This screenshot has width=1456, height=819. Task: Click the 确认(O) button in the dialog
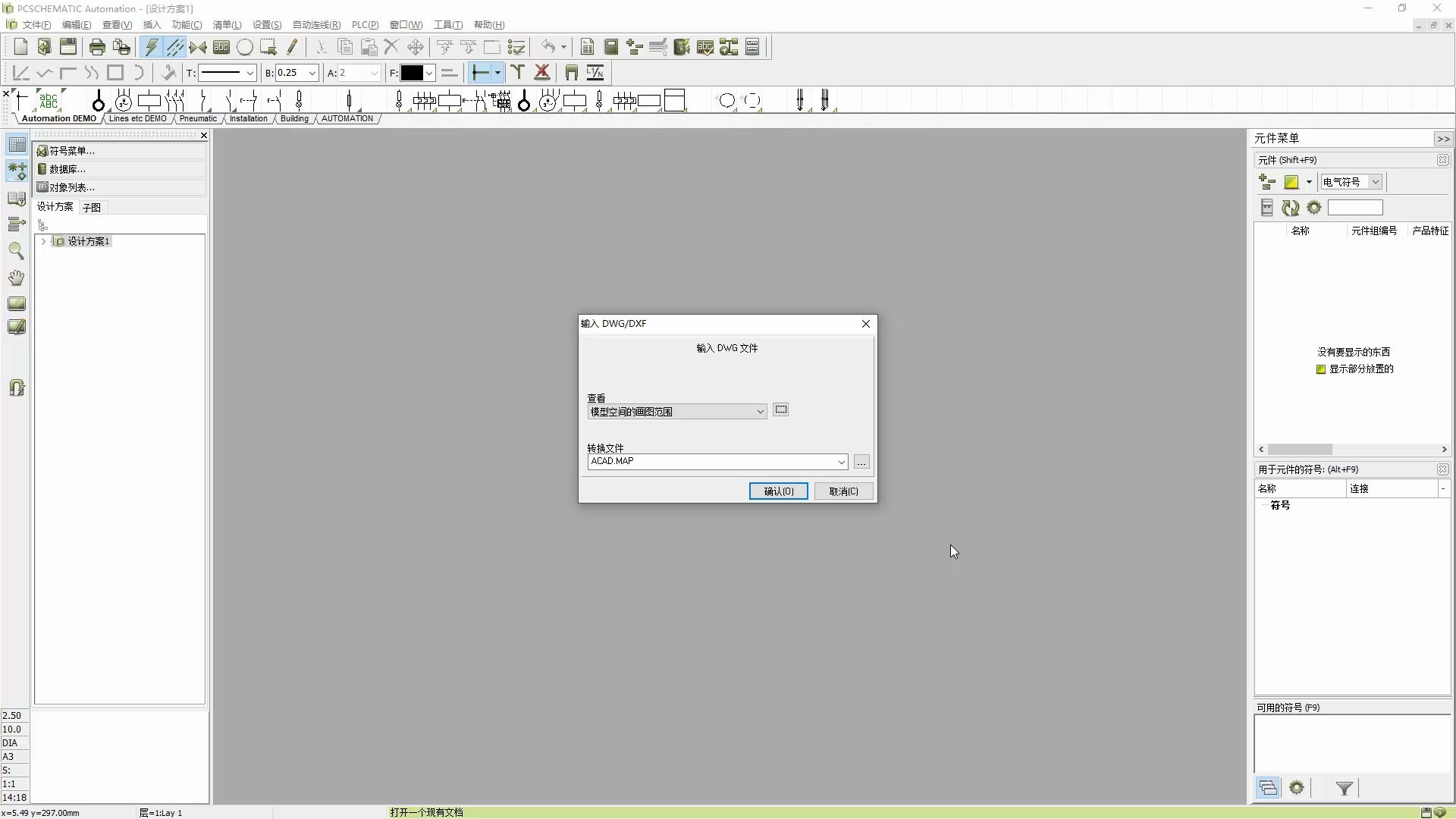tap(777, 491)
